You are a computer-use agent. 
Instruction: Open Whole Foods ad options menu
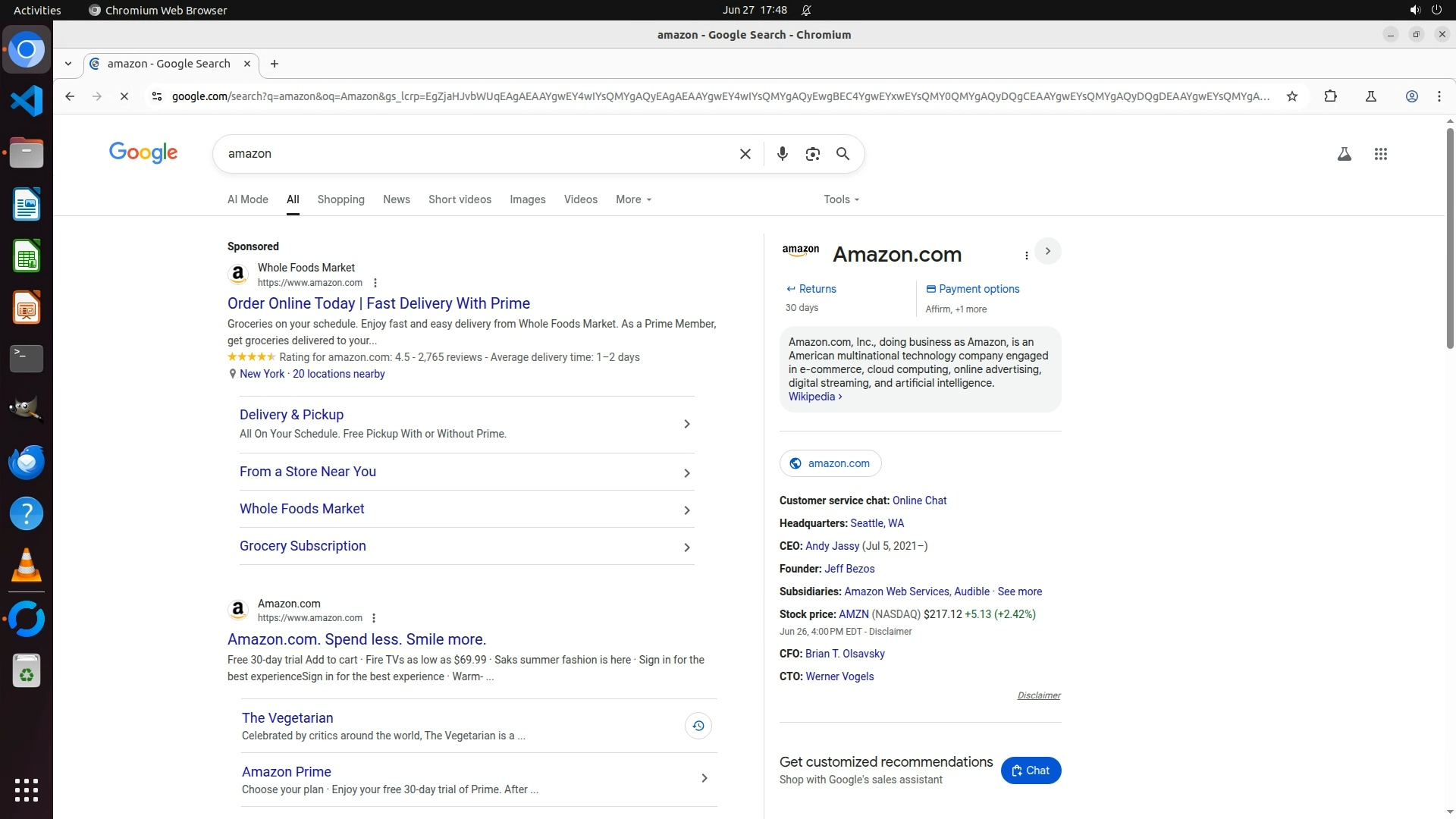(x=375, y=283)
